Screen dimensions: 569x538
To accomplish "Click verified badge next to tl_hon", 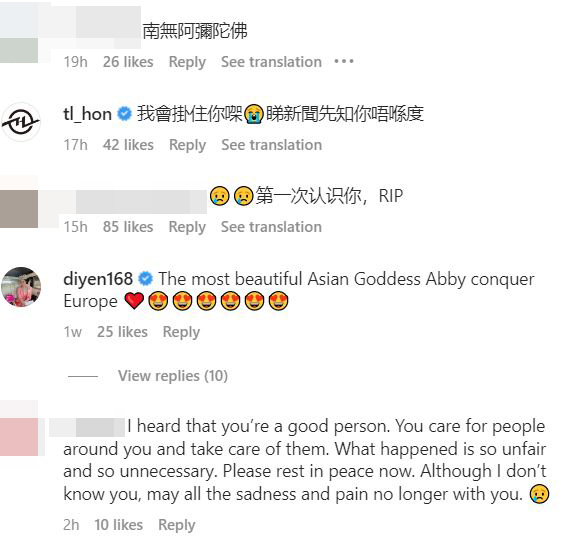I will pos(124,114).
